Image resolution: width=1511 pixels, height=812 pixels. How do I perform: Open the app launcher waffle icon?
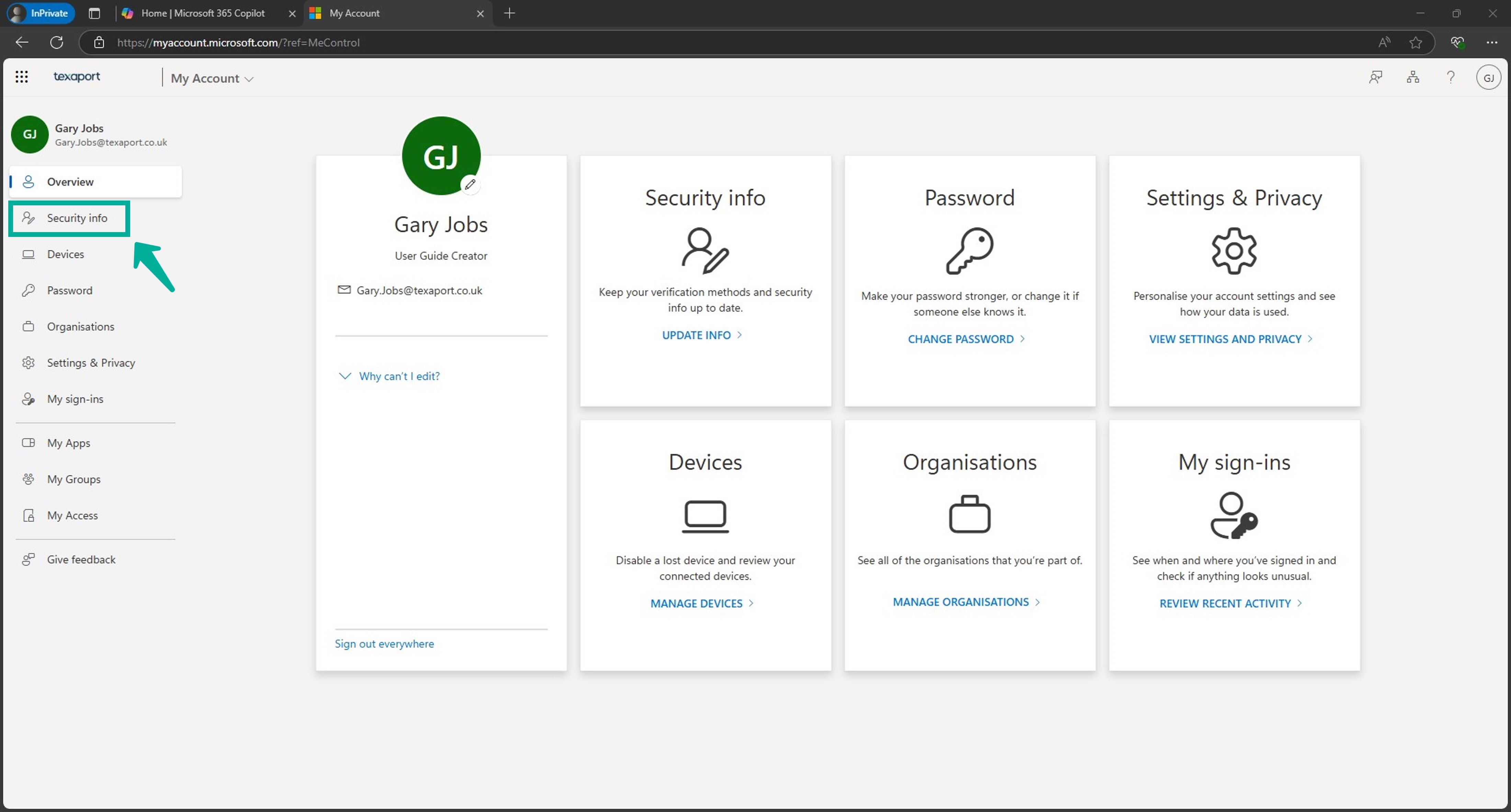click(x=22, y=76)
